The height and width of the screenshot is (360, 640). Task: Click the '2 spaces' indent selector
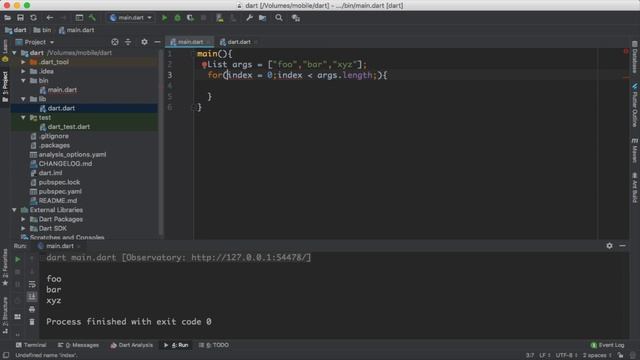coord(597,356)
